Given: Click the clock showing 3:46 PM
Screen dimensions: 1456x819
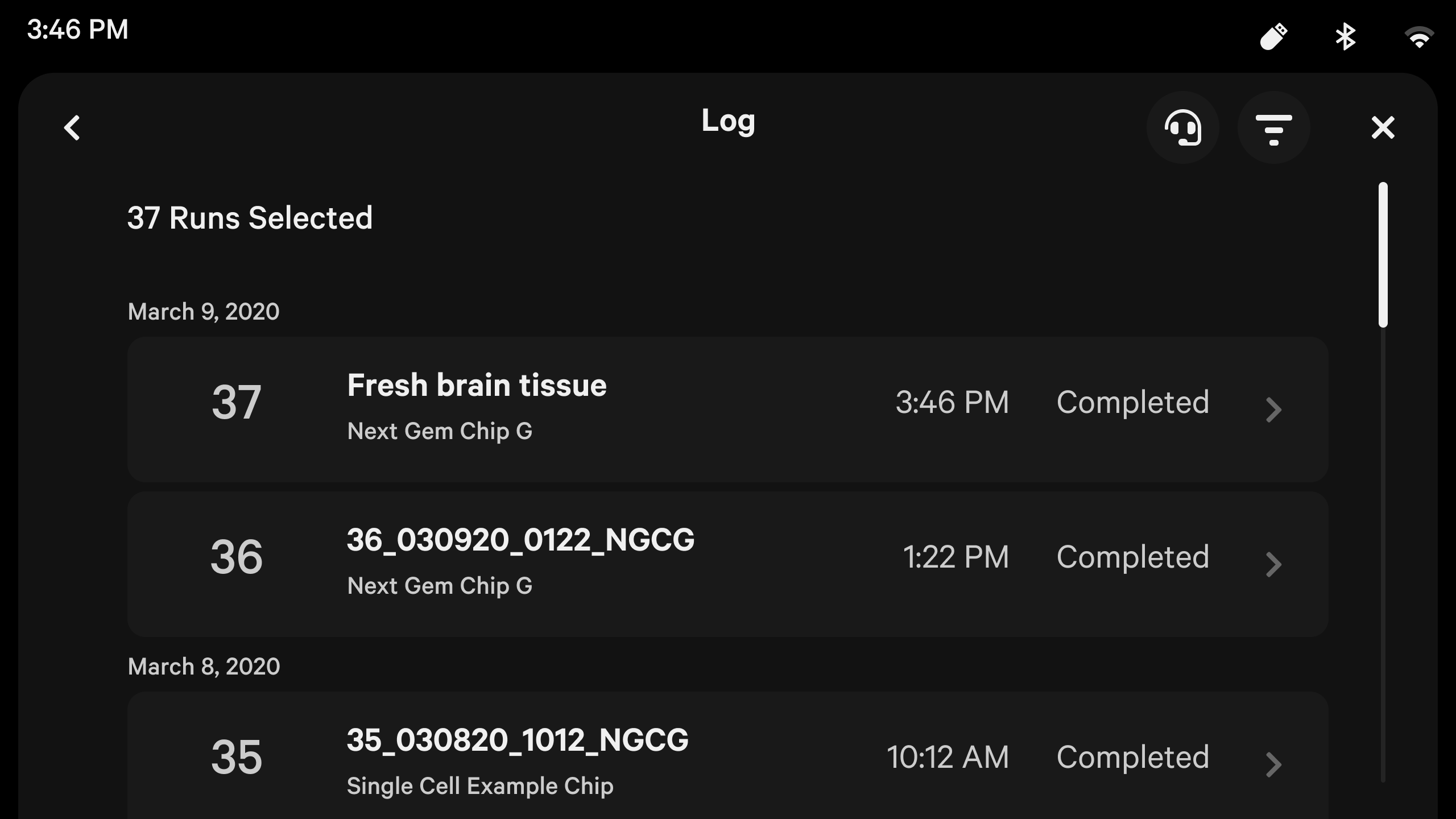Looking at the screenshot, I should [78, 30].
